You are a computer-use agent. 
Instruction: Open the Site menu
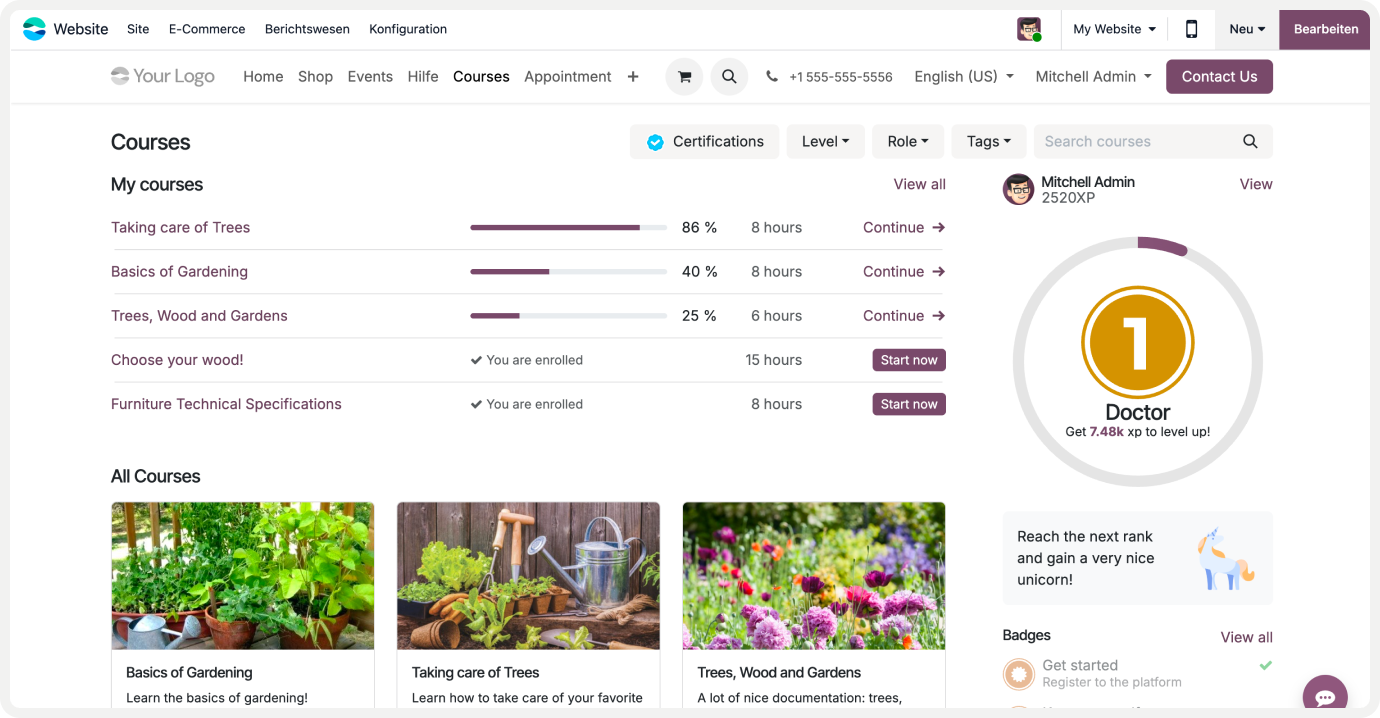(138, 29)
